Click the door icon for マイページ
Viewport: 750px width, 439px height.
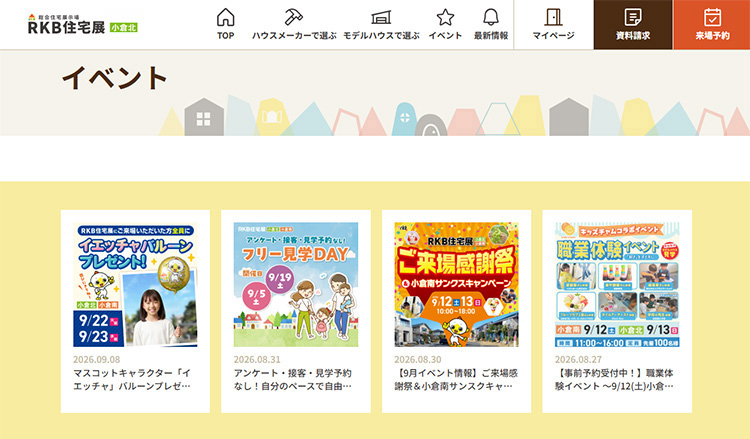coord(553,17)
